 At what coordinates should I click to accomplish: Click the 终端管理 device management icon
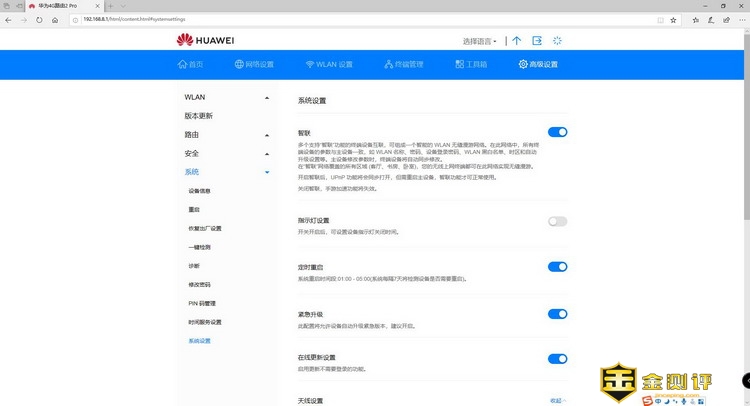[390, 65]
